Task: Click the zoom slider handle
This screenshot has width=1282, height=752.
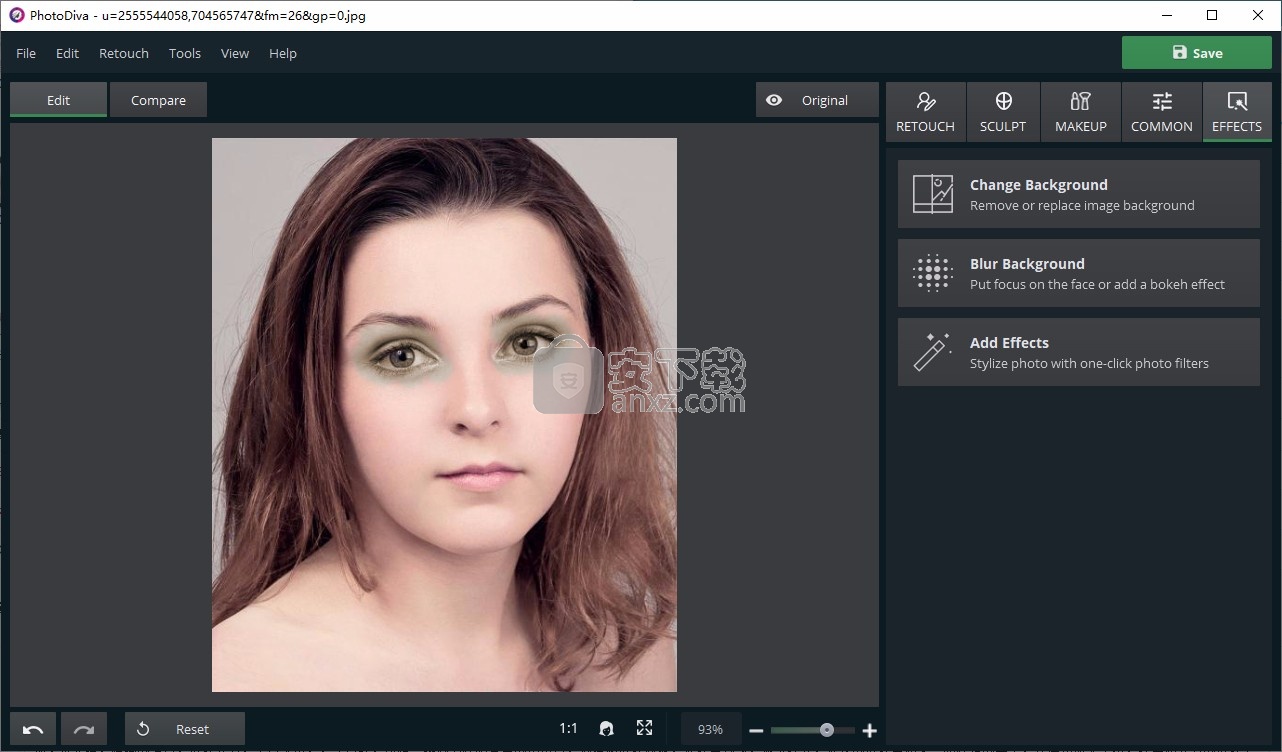Action: click(x=827, y=730)
